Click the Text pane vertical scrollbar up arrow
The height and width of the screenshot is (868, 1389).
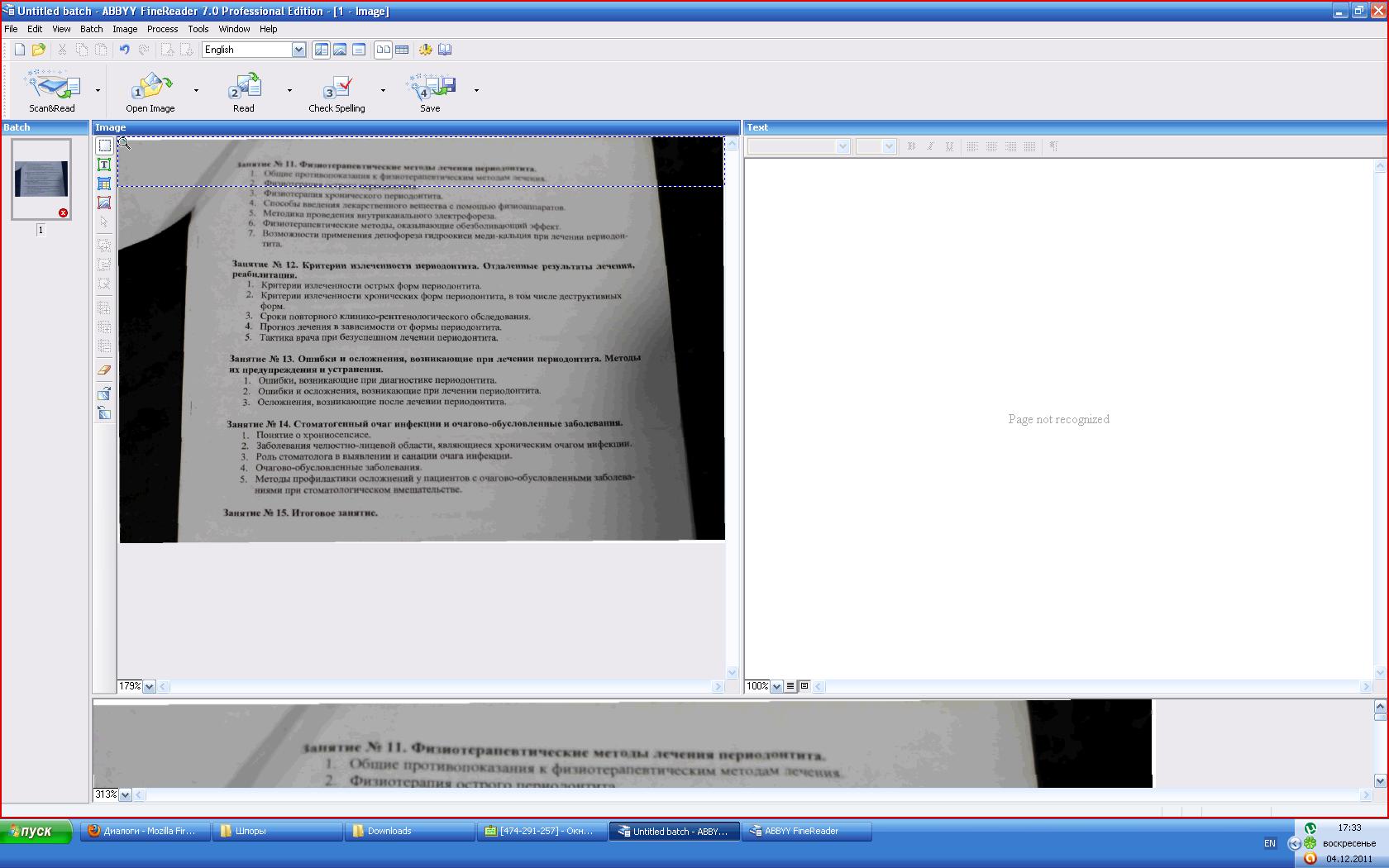(1379, 166)
